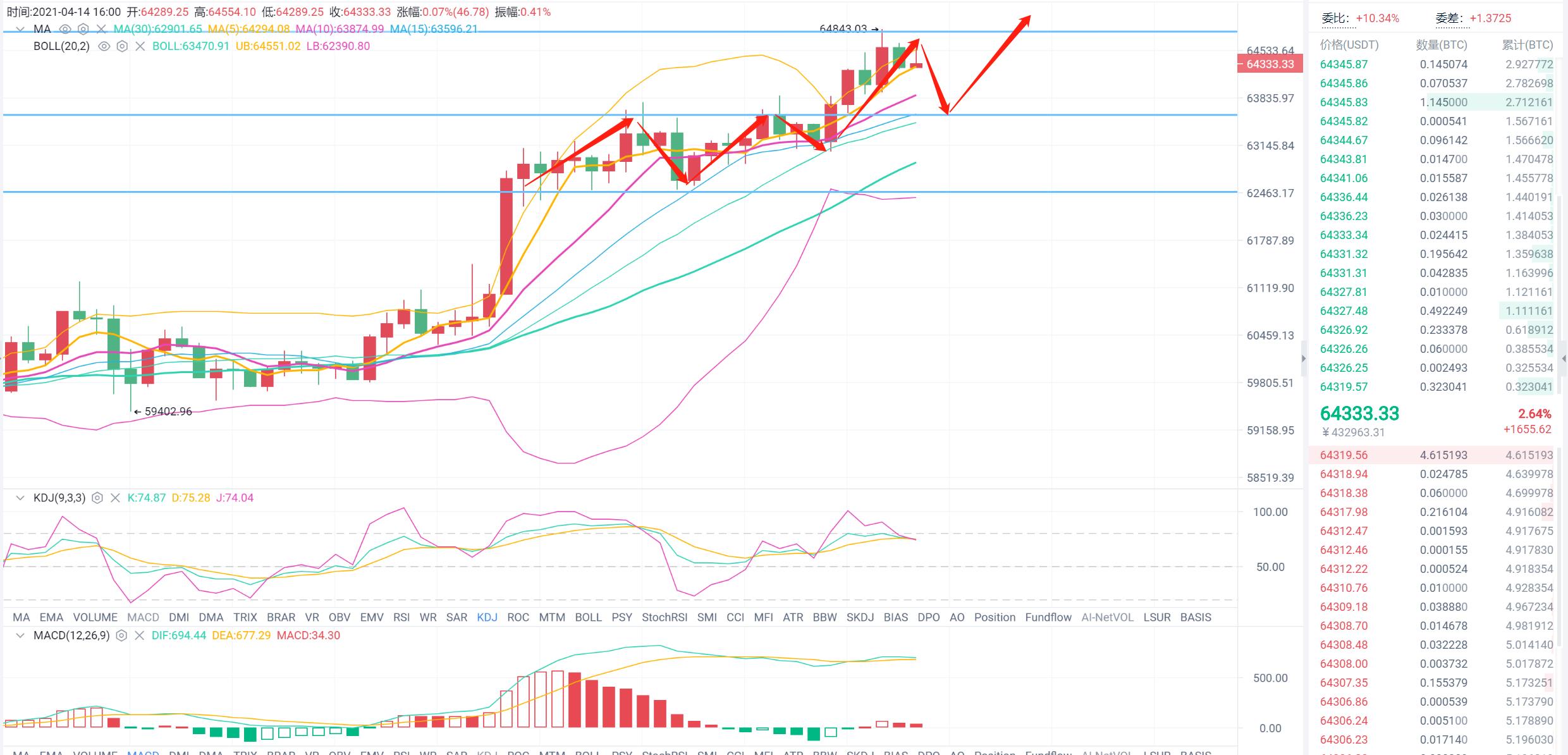Select SMI tab below the KDJ chart
The width and height of the screenshot is (1568, 755).
[707, 617]
